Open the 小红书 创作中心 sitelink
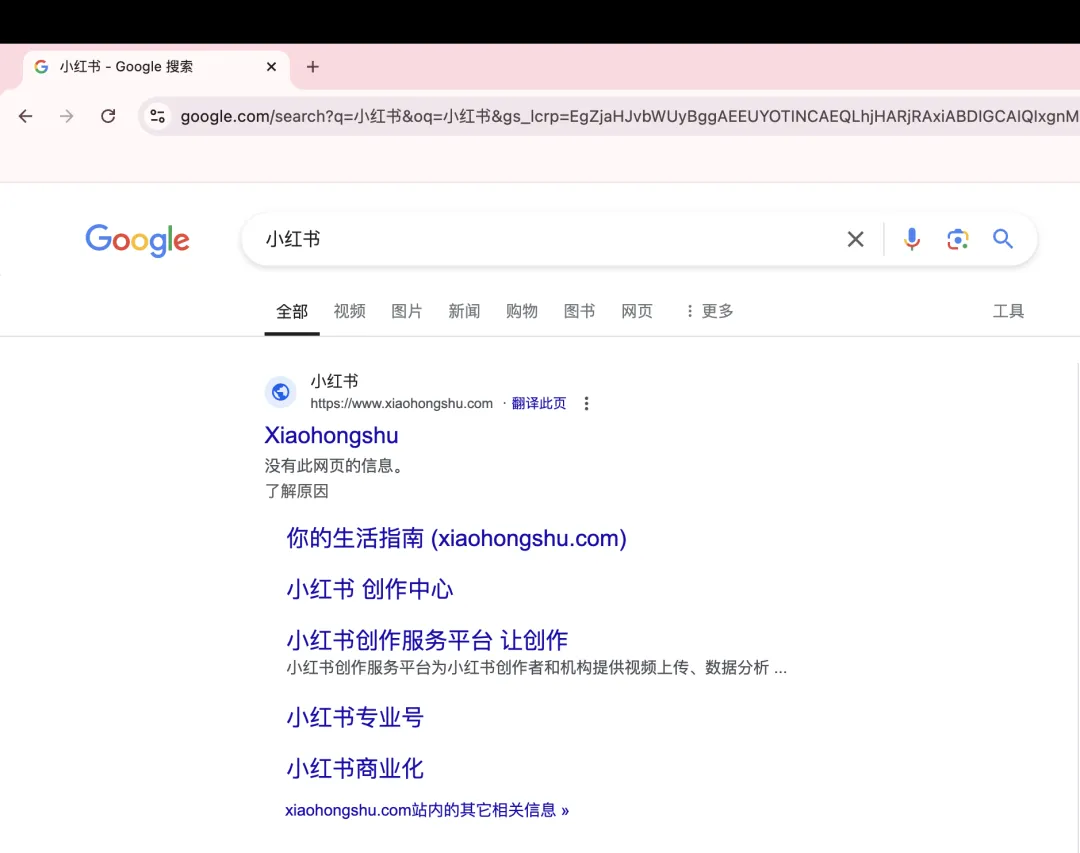Viewport: 1080px width, 853px height. [370, 589]
